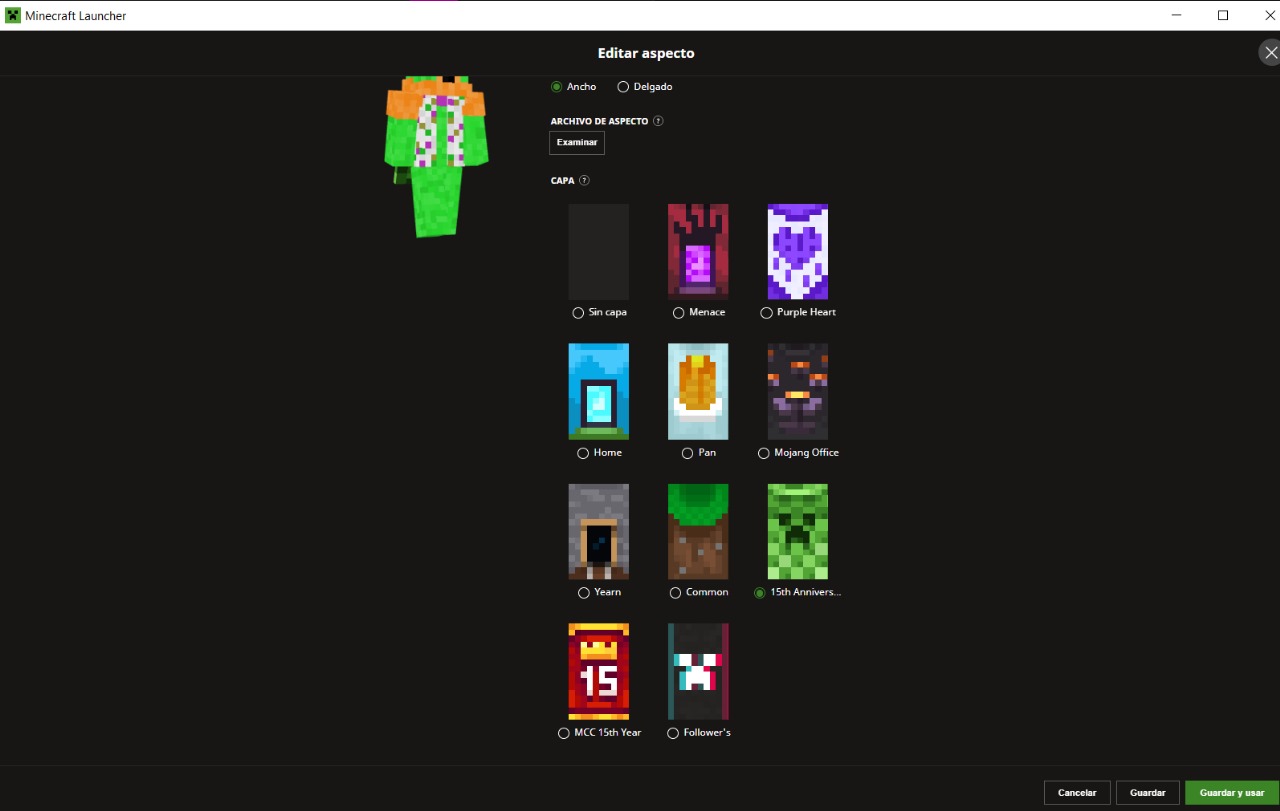
Task: Click the Menace cape label
Action: [707, 313]
